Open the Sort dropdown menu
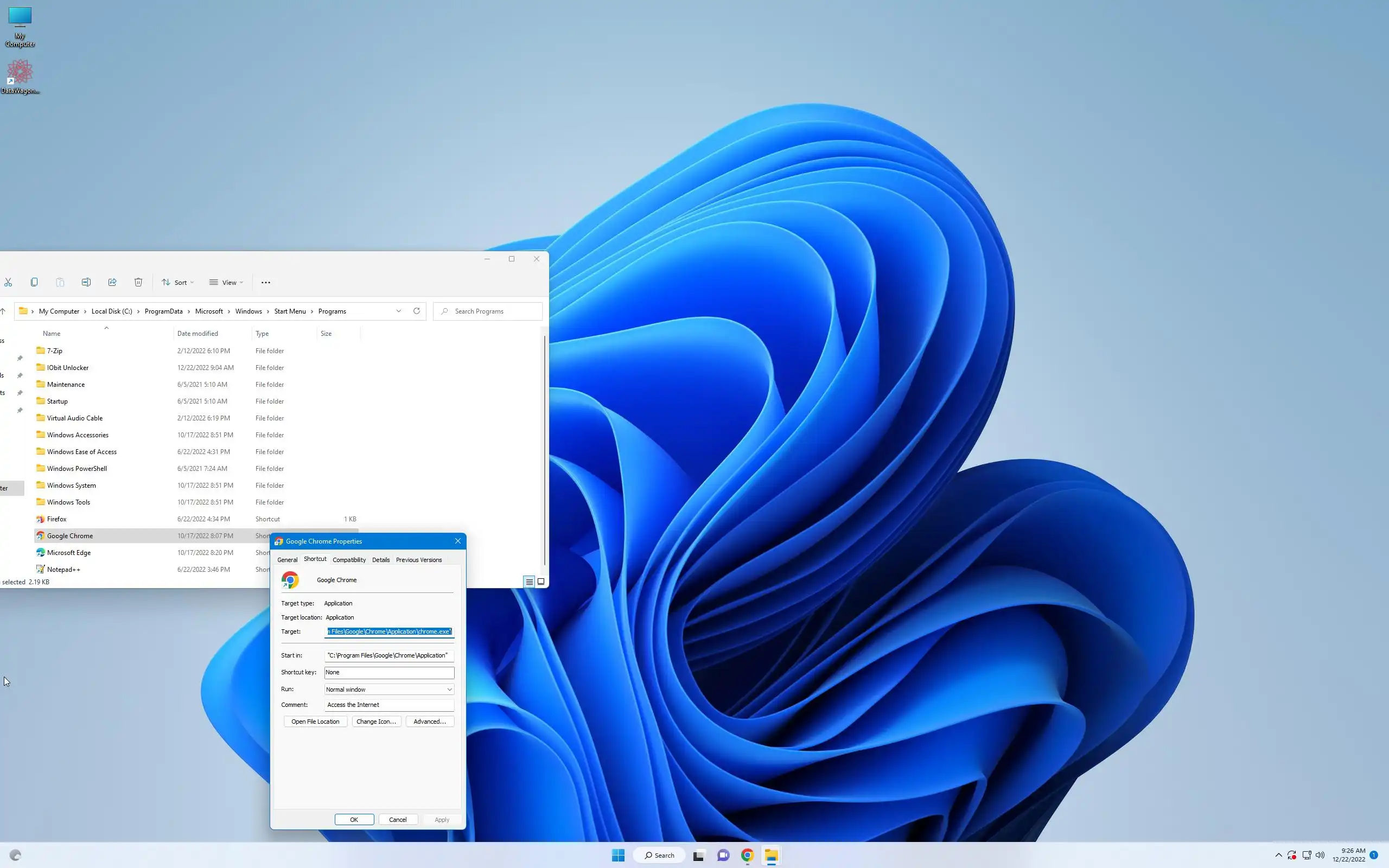The width and height of the screenshot is (1389, 868). point(177,283)
